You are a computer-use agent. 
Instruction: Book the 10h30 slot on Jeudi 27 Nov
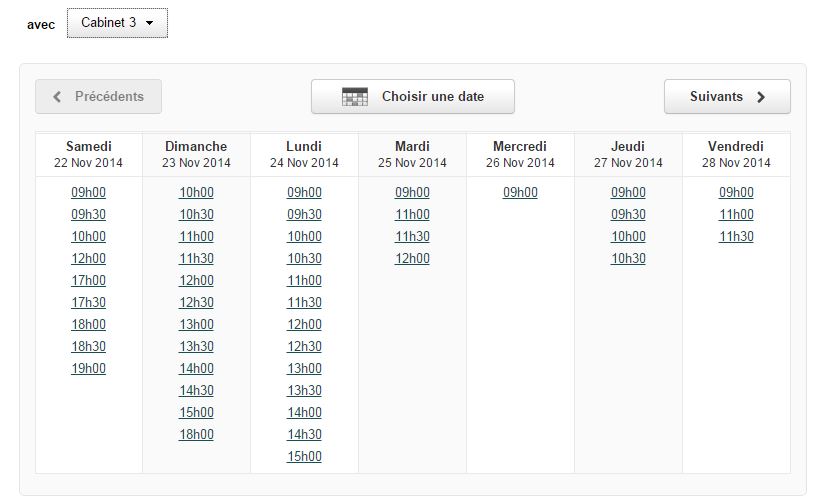(x=629, y=258)
